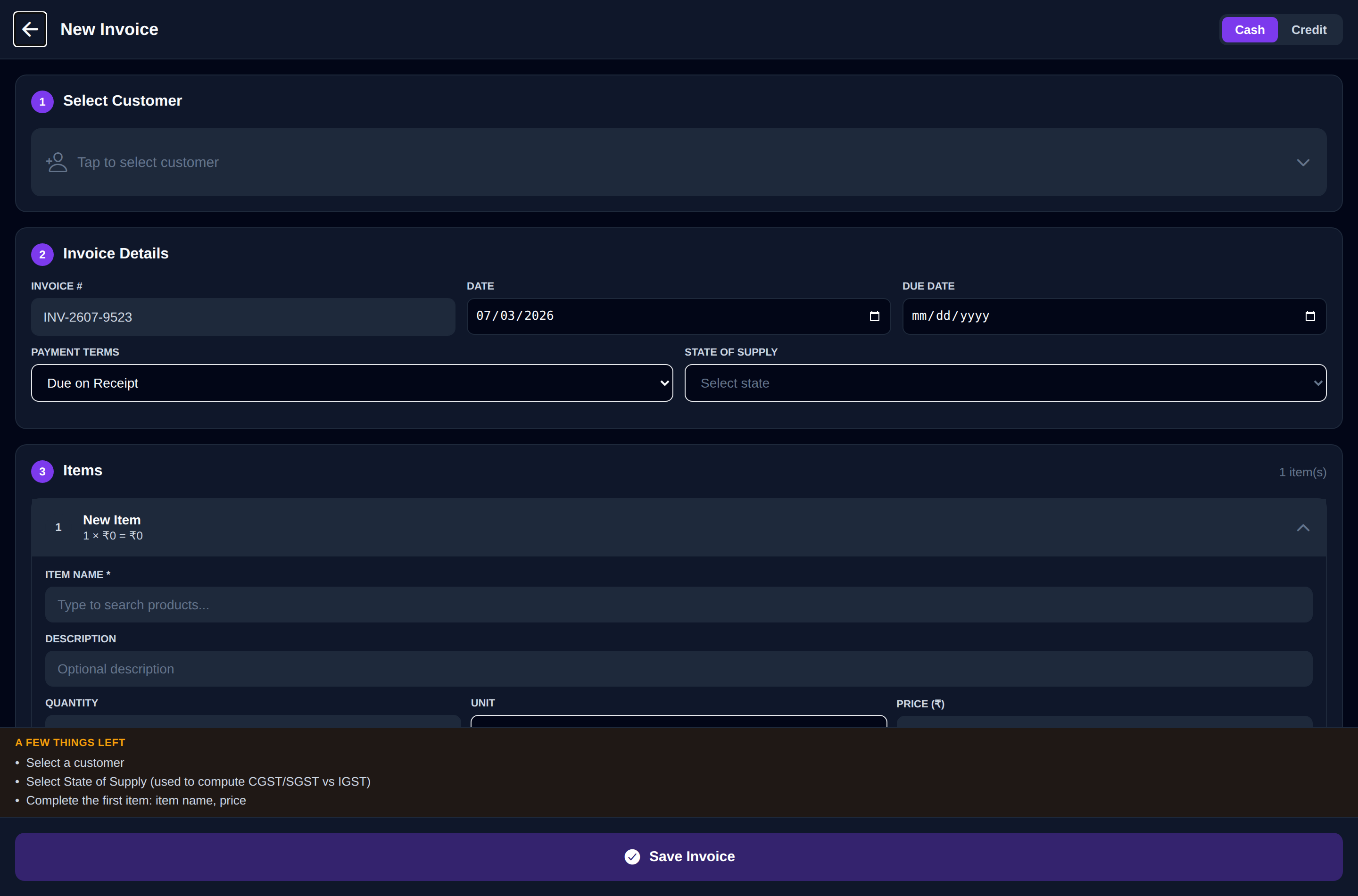Click the UNIT label
This screenshot has height=896, width=1358.
click(483, 703)
